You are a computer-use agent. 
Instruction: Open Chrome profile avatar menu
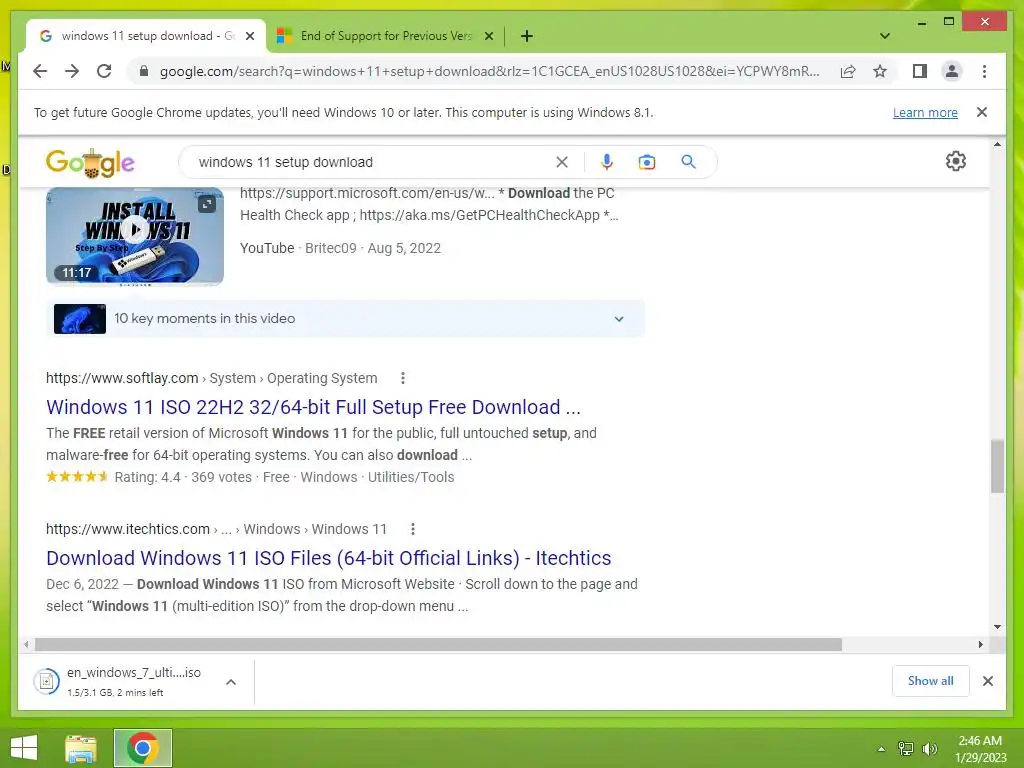[x=952, y=71]
